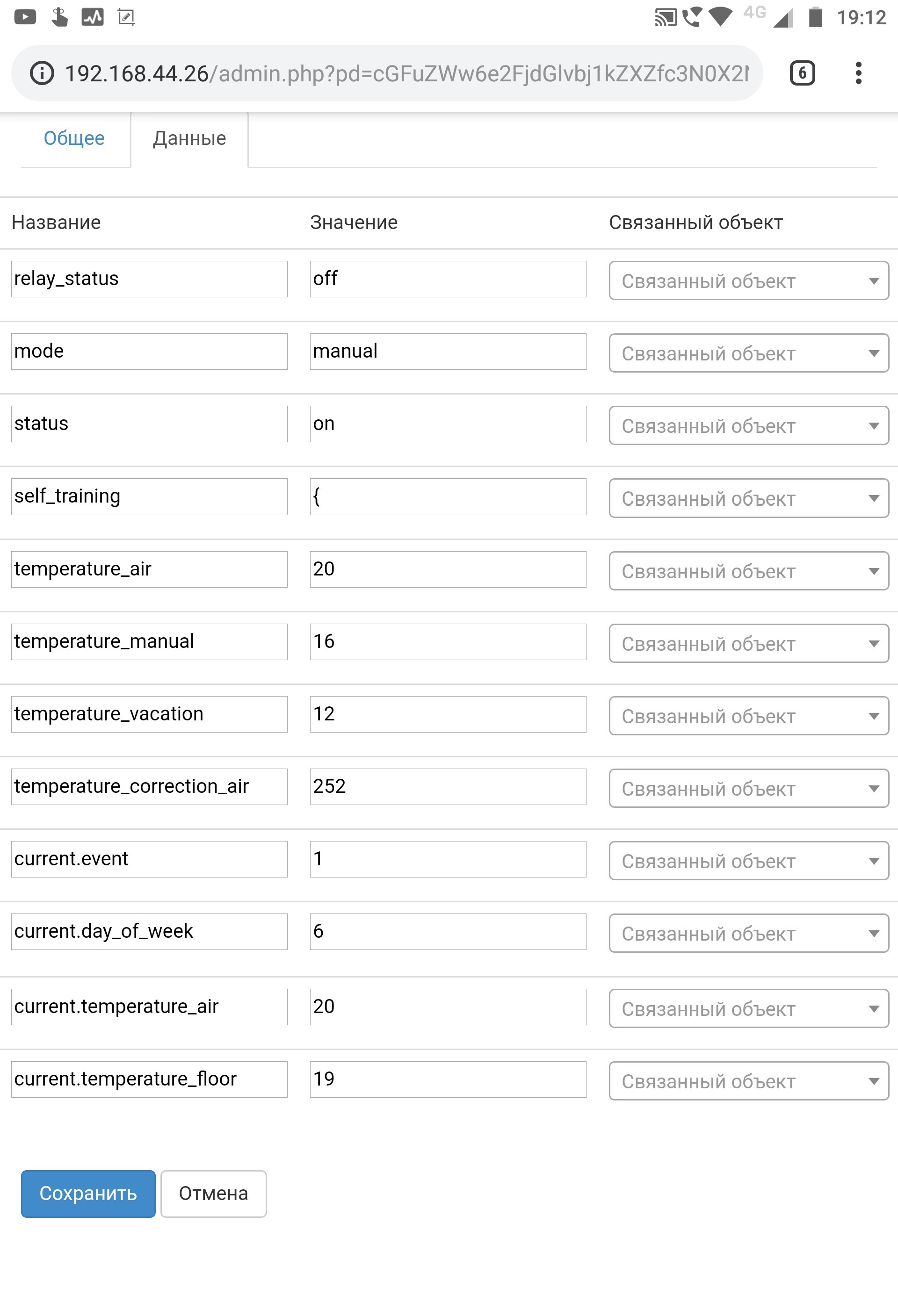Tap the URL address bar text
Image resolution: width=898 pixels, height=1316 pixels.
pos(406,73)
